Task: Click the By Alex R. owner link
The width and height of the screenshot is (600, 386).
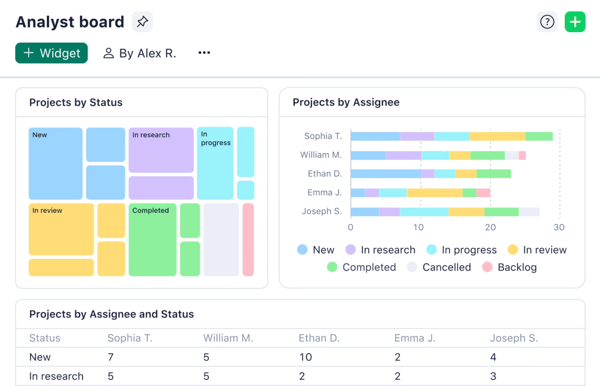Action: (x=140, y=53)
